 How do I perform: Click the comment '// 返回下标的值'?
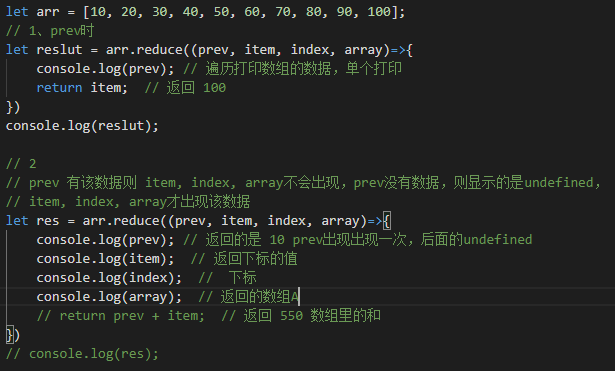tap(244, 259)
